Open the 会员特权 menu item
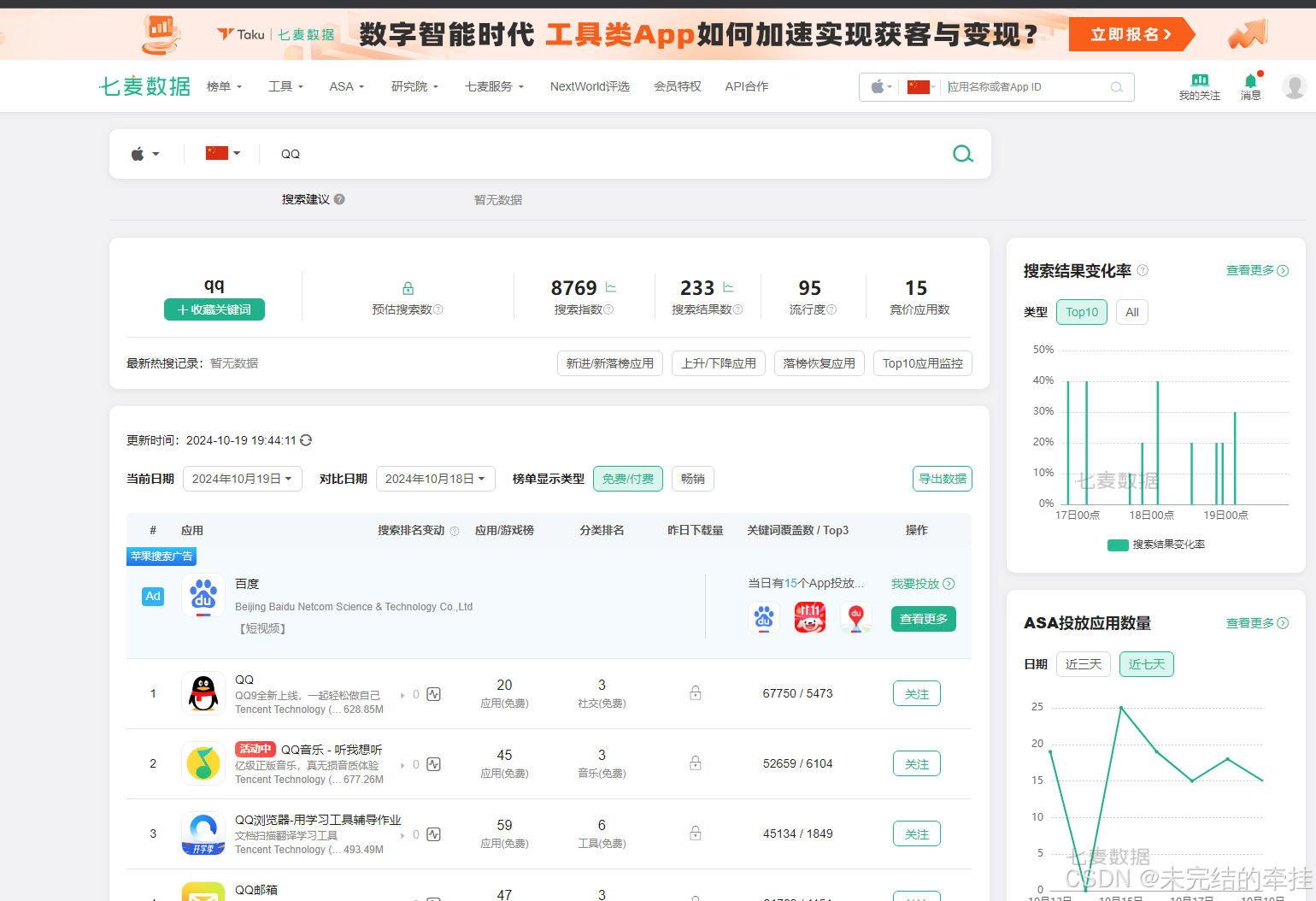This screenshot has width=1316, height=901. (x=678, y=86)
